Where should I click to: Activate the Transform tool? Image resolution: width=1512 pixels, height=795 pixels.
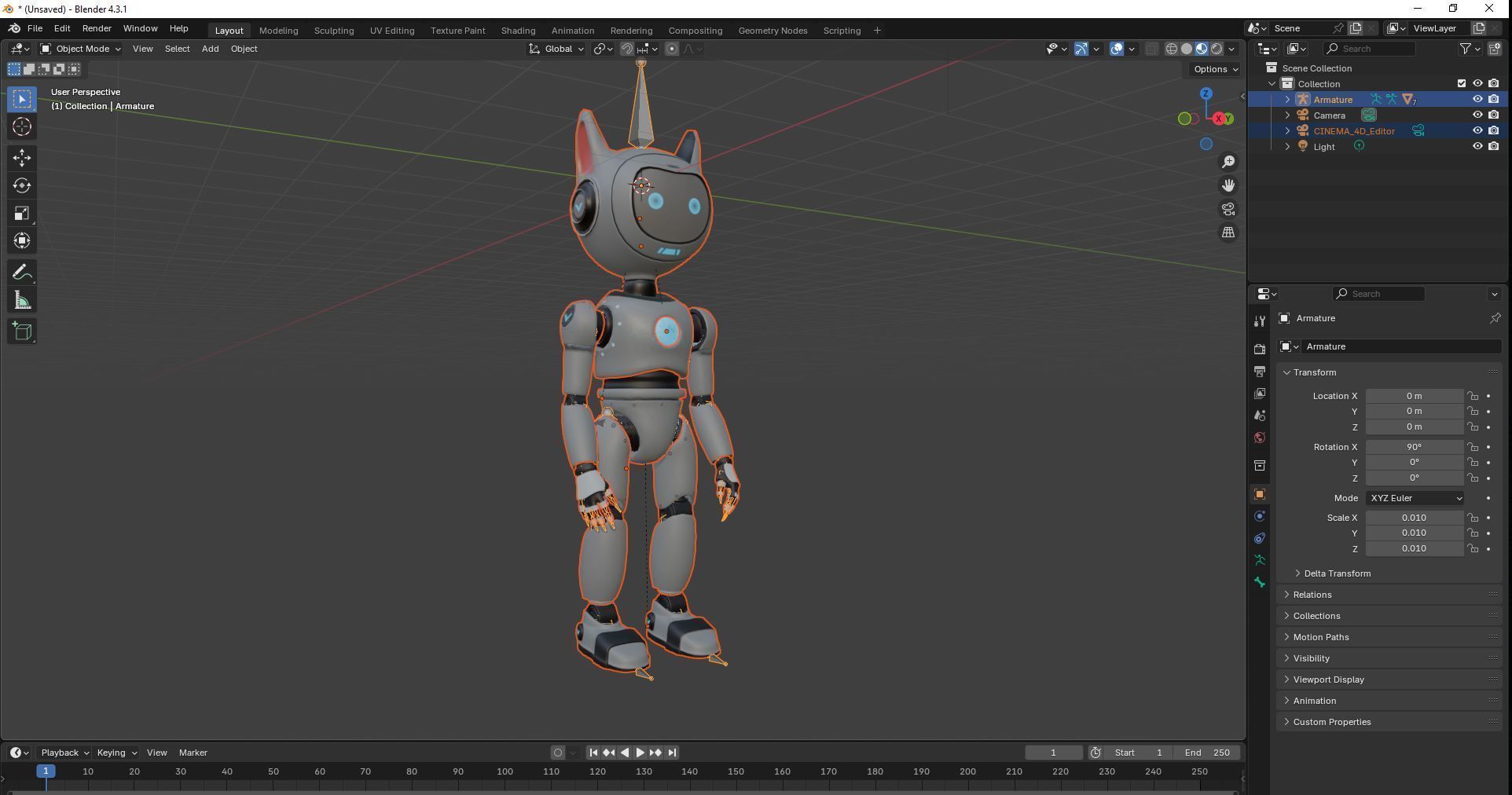point(22,240)
